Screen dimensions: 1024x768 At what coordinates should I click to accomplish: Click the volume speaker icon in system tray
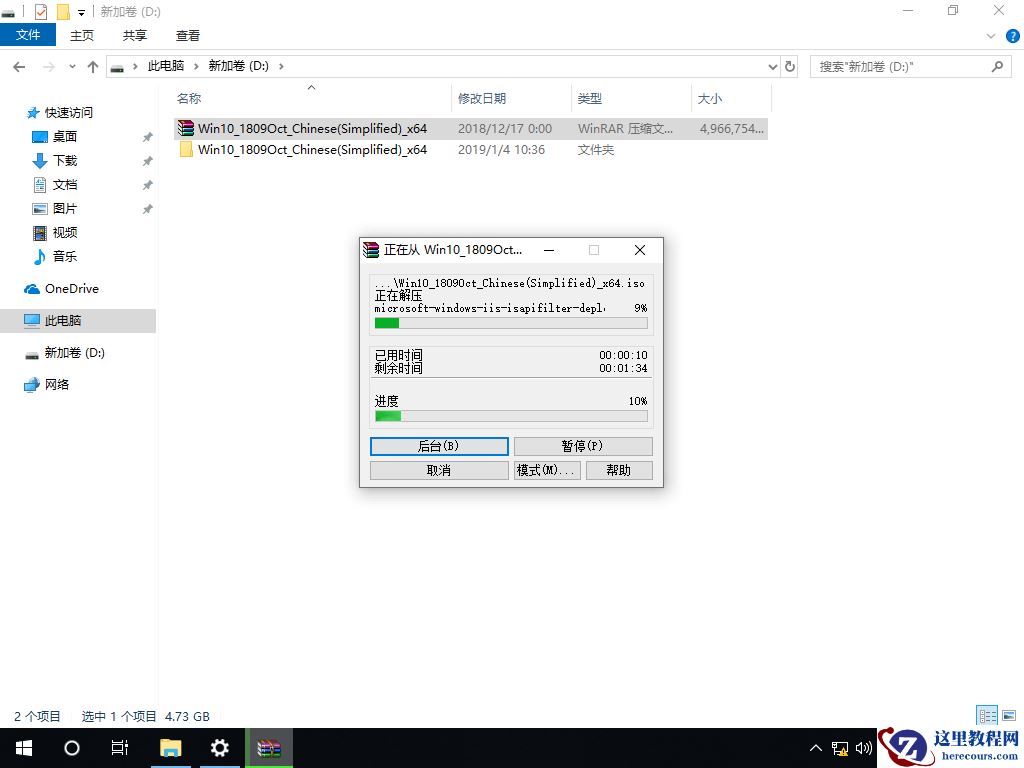tap(864, 747)
